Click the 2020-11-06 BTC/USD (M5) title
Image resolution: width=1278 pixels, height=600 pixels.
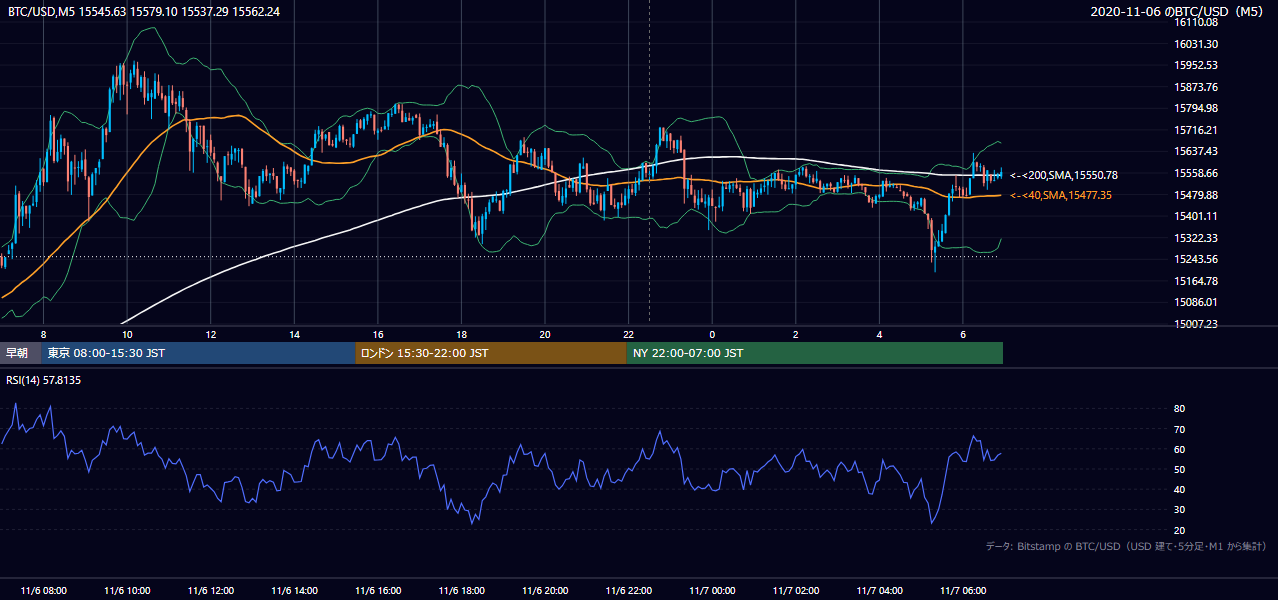pyautogui.click(x=1179, y=11)
